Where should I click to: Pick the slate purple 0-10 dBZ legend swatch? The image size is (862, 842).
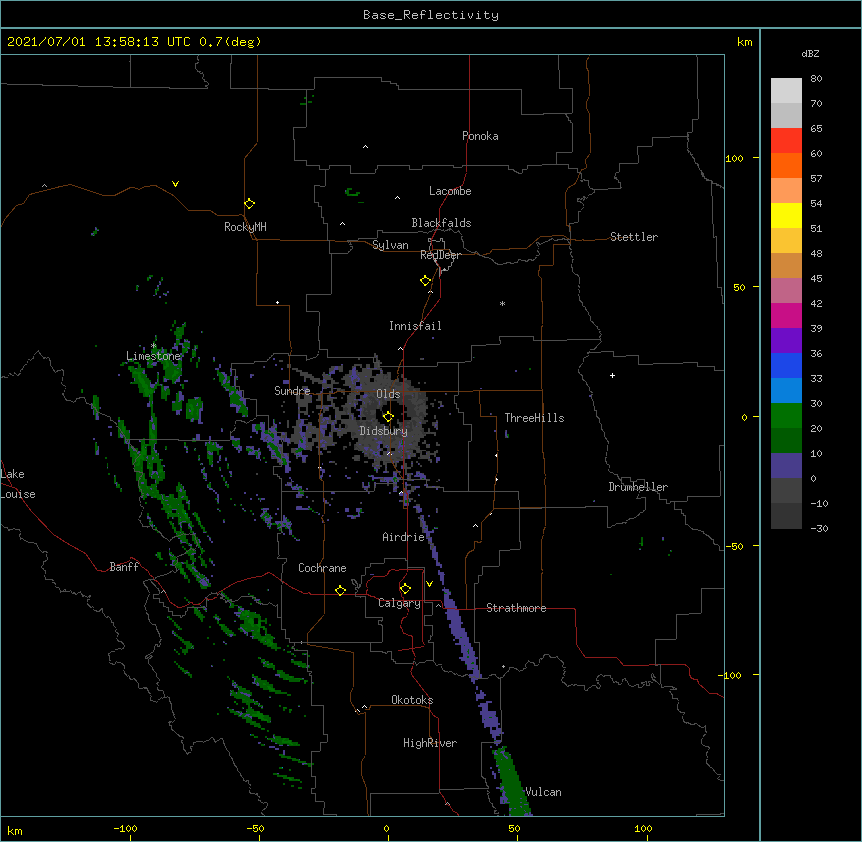pyautogui.click(x=786, y=466)
